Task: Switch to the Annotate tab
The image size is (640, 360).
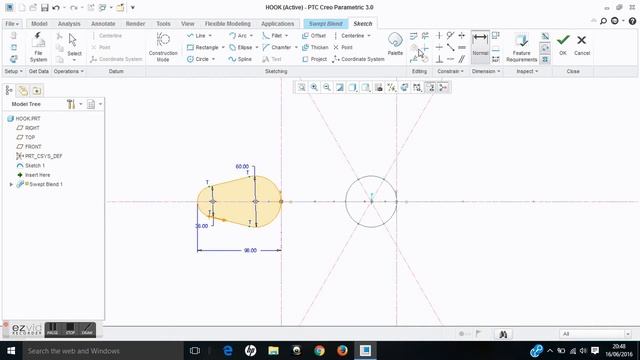Action: pyautogui.click(x=103, y=24)
